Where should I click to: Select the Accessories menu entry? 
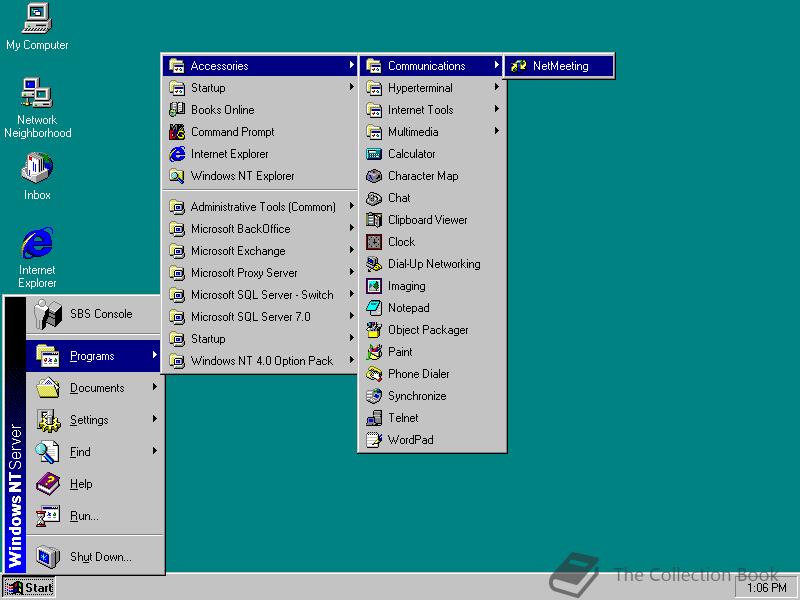[260, 66]
